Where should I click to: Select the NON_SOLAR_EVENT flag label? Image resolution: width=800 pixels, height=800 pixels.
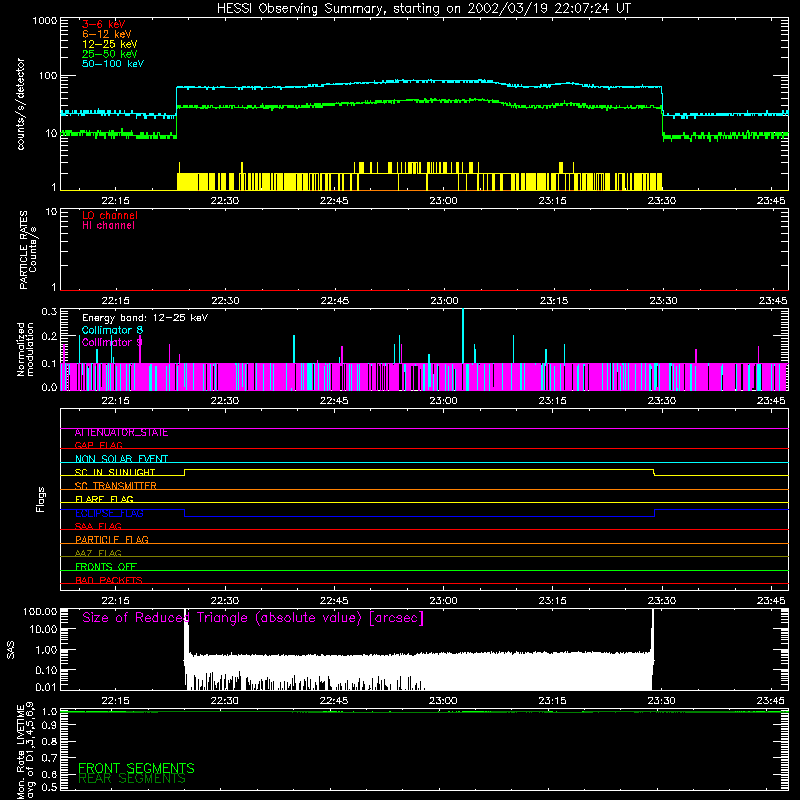pyautogui.click(x=121, y=459)
